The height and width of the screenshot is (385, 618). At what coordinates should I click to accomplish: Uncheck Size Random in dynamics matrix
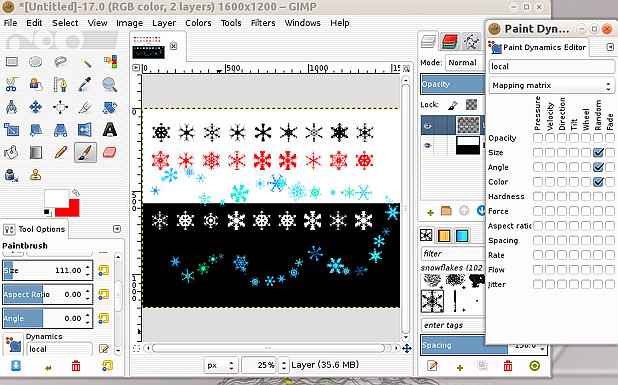598,153
